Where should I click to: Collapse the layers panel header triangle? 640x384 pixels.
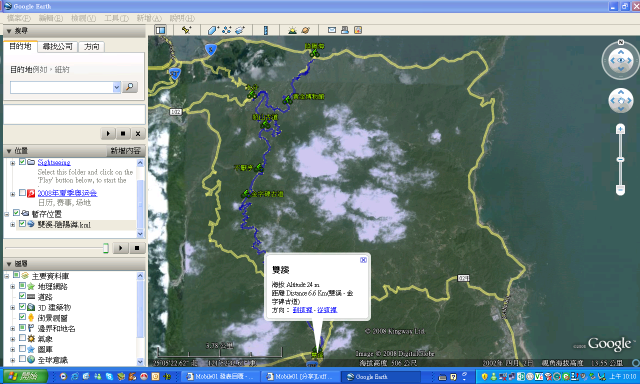point(9,264)
